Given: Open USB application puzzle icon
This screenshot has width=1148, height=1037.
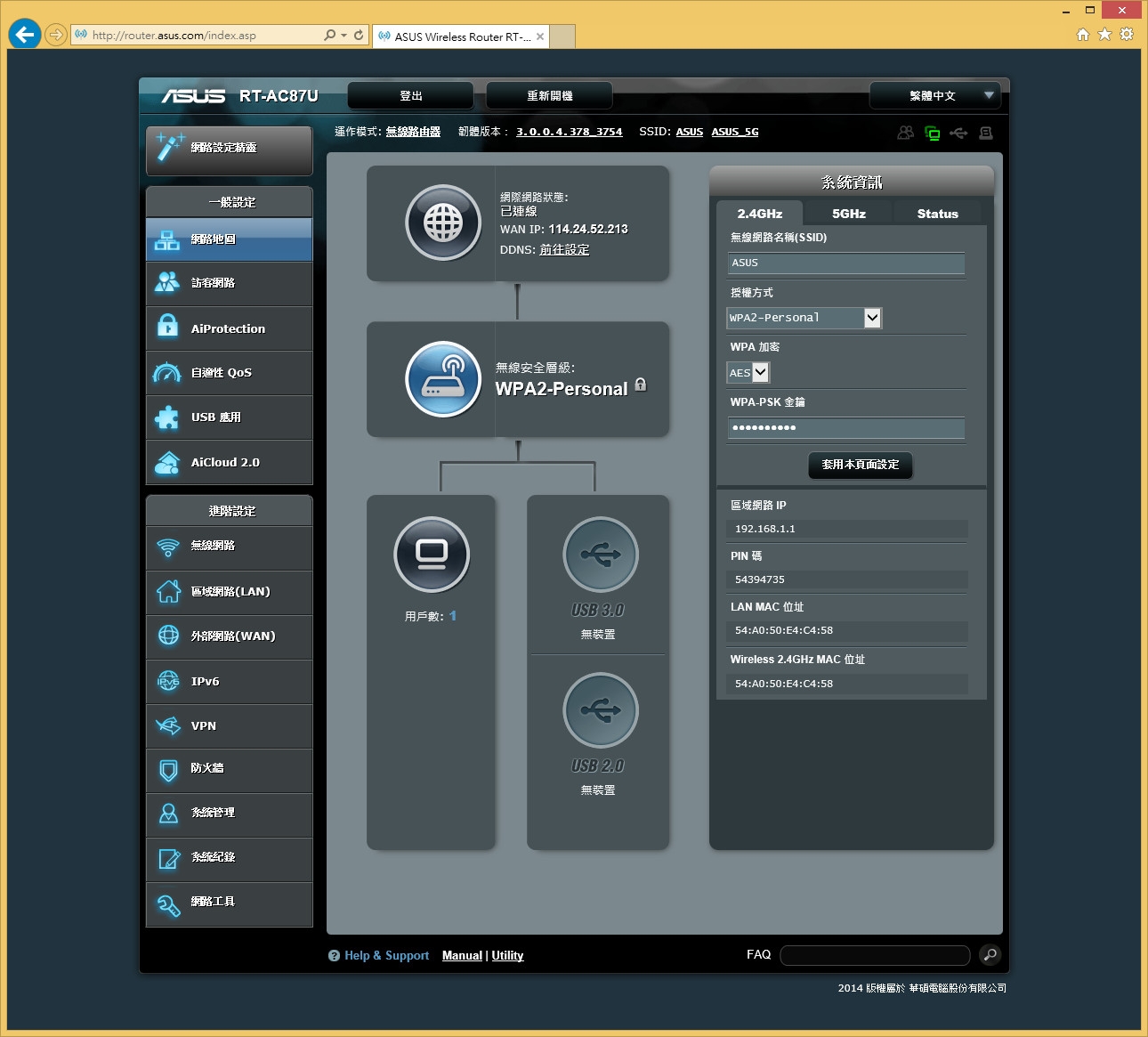Looking at the screenshot, I should (167, 417).
